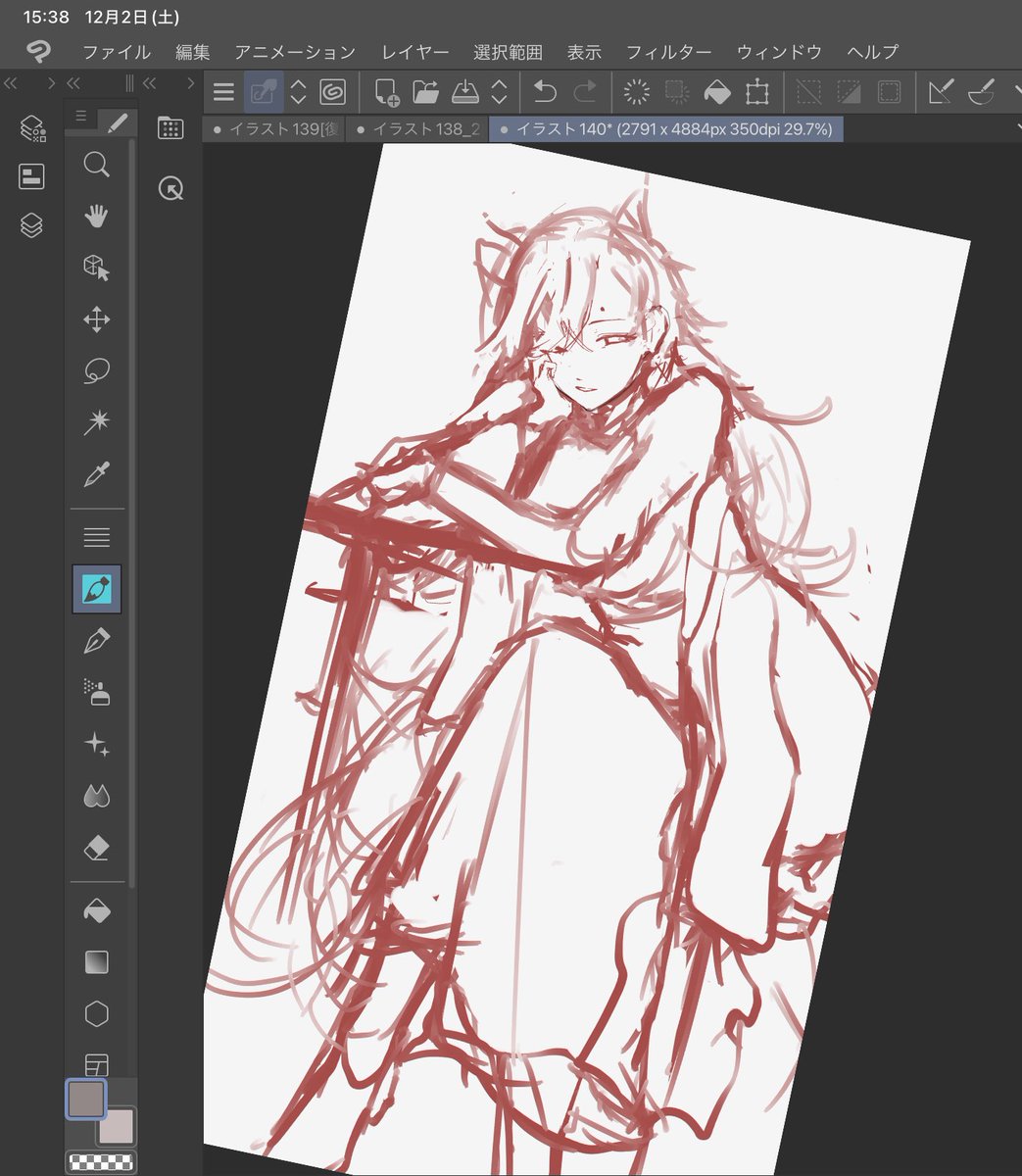Screen dimensions: 1022x1176
Task: Select the Gradient tool
Action: (96, 962)
